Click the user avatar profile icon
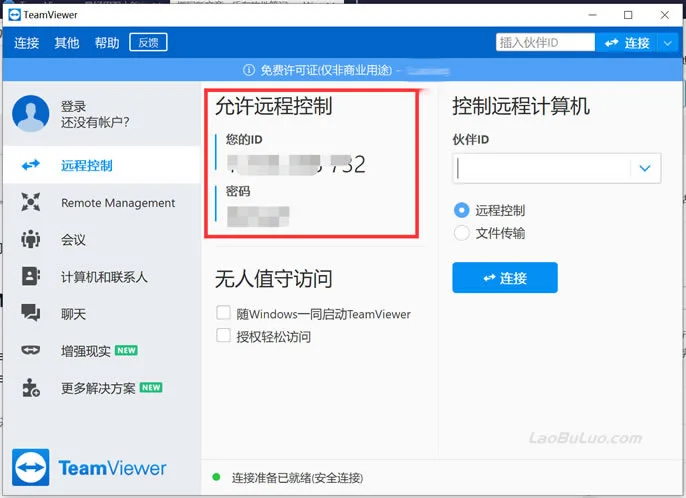Viewport: 686px width, 498px height. (31, 113)
